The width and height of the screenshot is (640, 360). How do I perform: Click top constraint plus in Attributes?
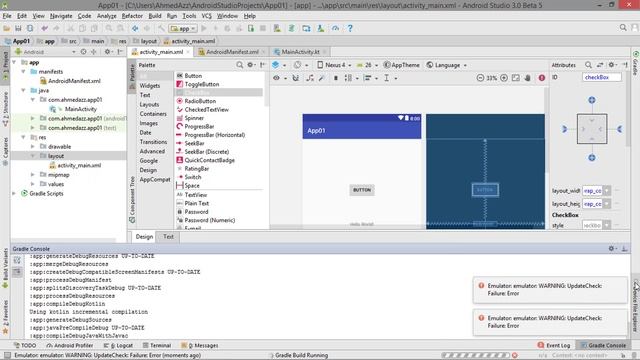pos(592,100)
